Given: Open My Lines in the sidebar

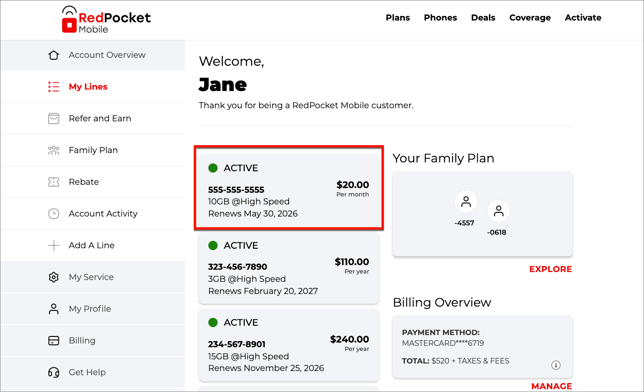Looking at the screenshot, I should click(x=93, y=87).
